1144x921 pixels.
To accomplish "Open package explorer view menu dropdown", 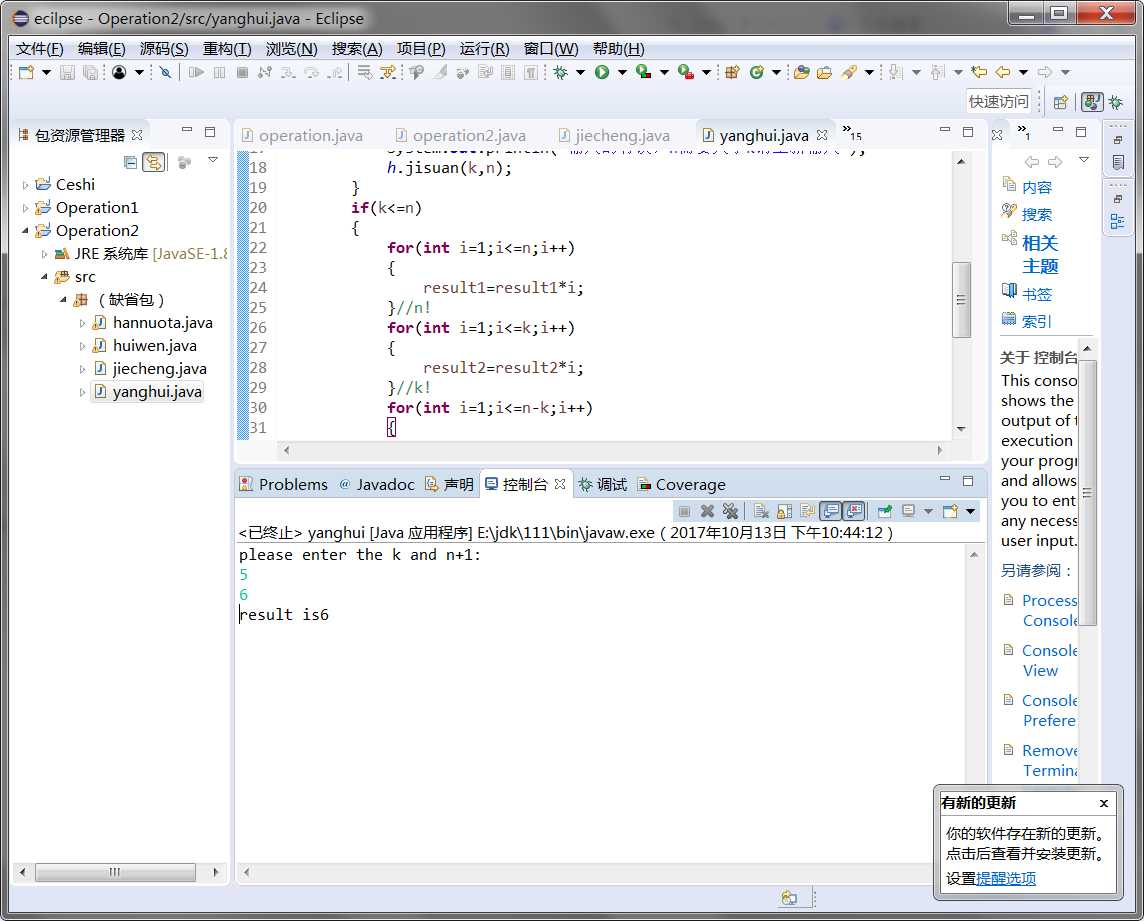I will tap(213, 160).
